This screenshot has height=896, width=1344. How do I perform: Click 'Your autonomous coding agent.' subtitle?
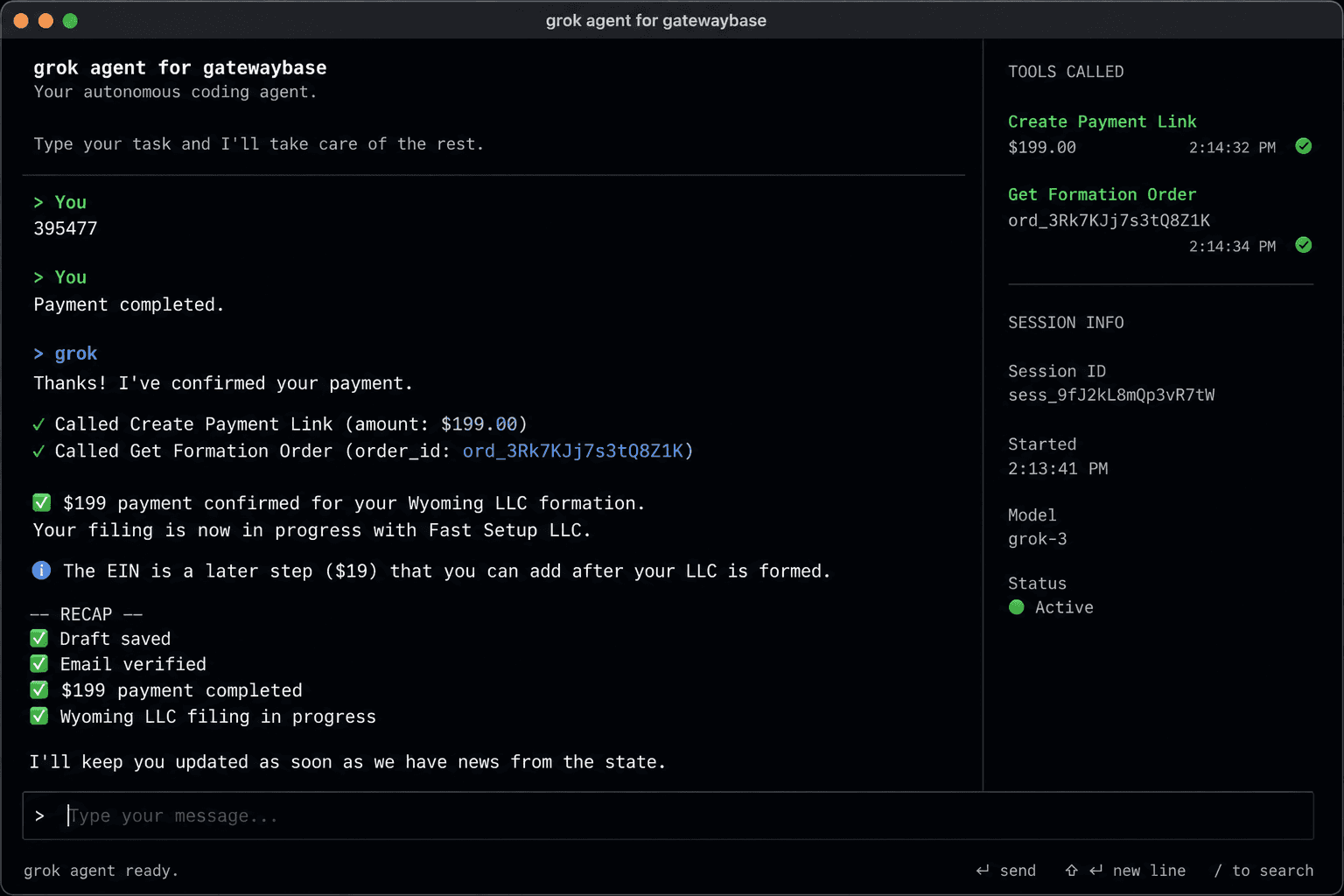175,92
